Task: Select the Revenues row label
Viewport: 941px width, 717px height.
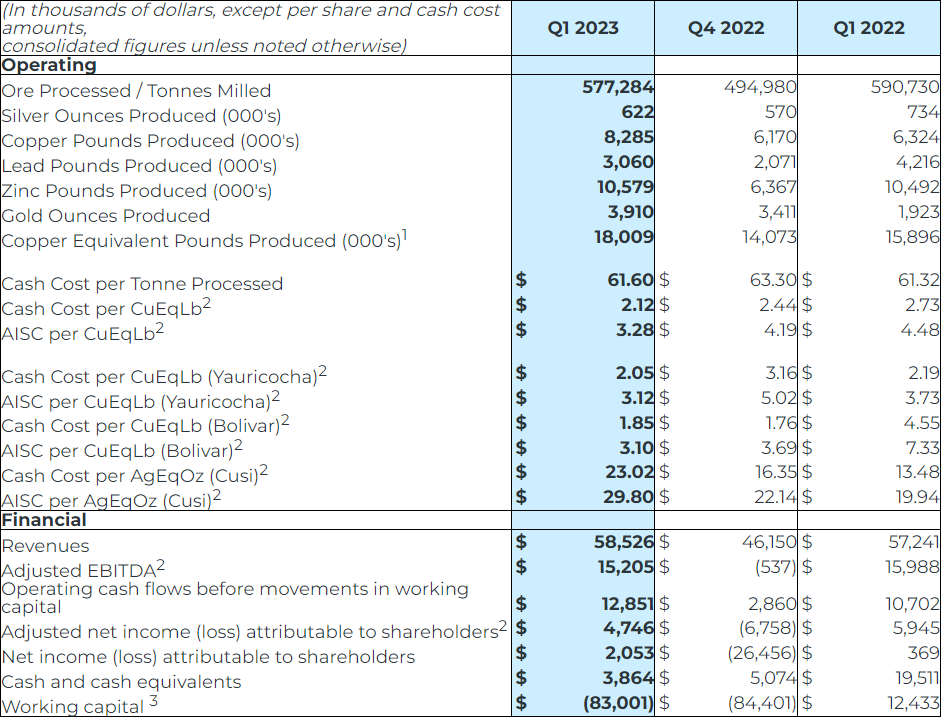Action: coord(46,546)
